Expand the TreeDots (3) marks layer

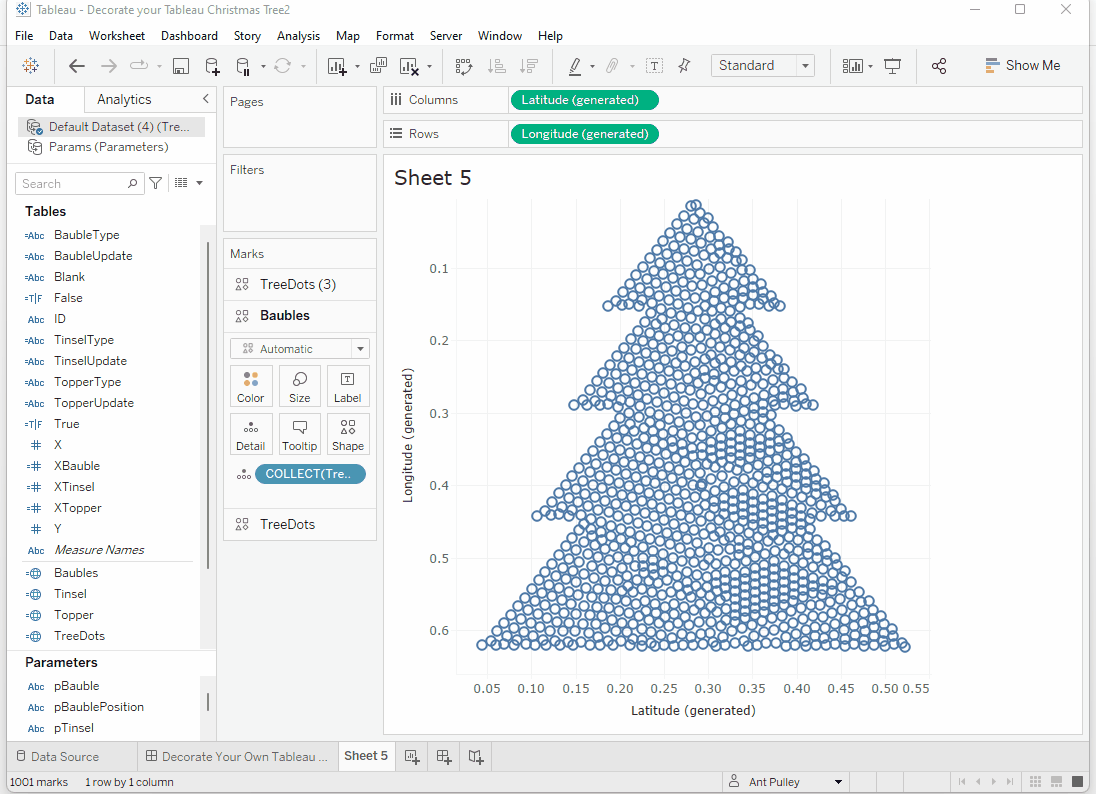[299, 284]
